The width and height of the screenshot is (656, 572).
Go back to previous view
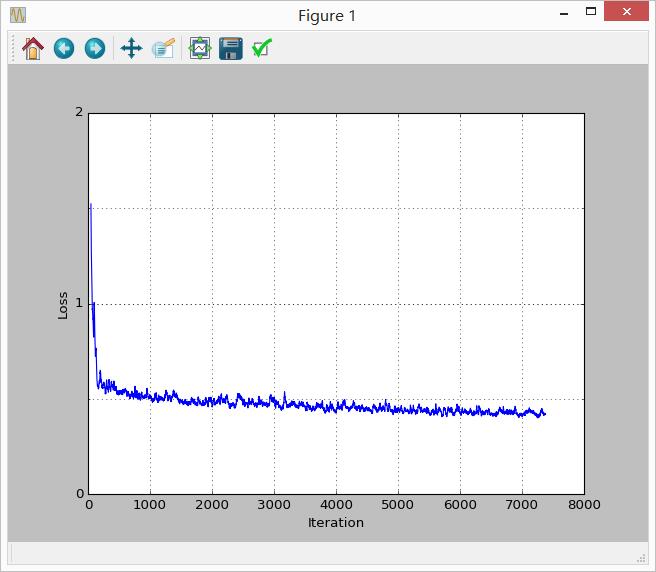pyautogui.click(x=64, y=48)
